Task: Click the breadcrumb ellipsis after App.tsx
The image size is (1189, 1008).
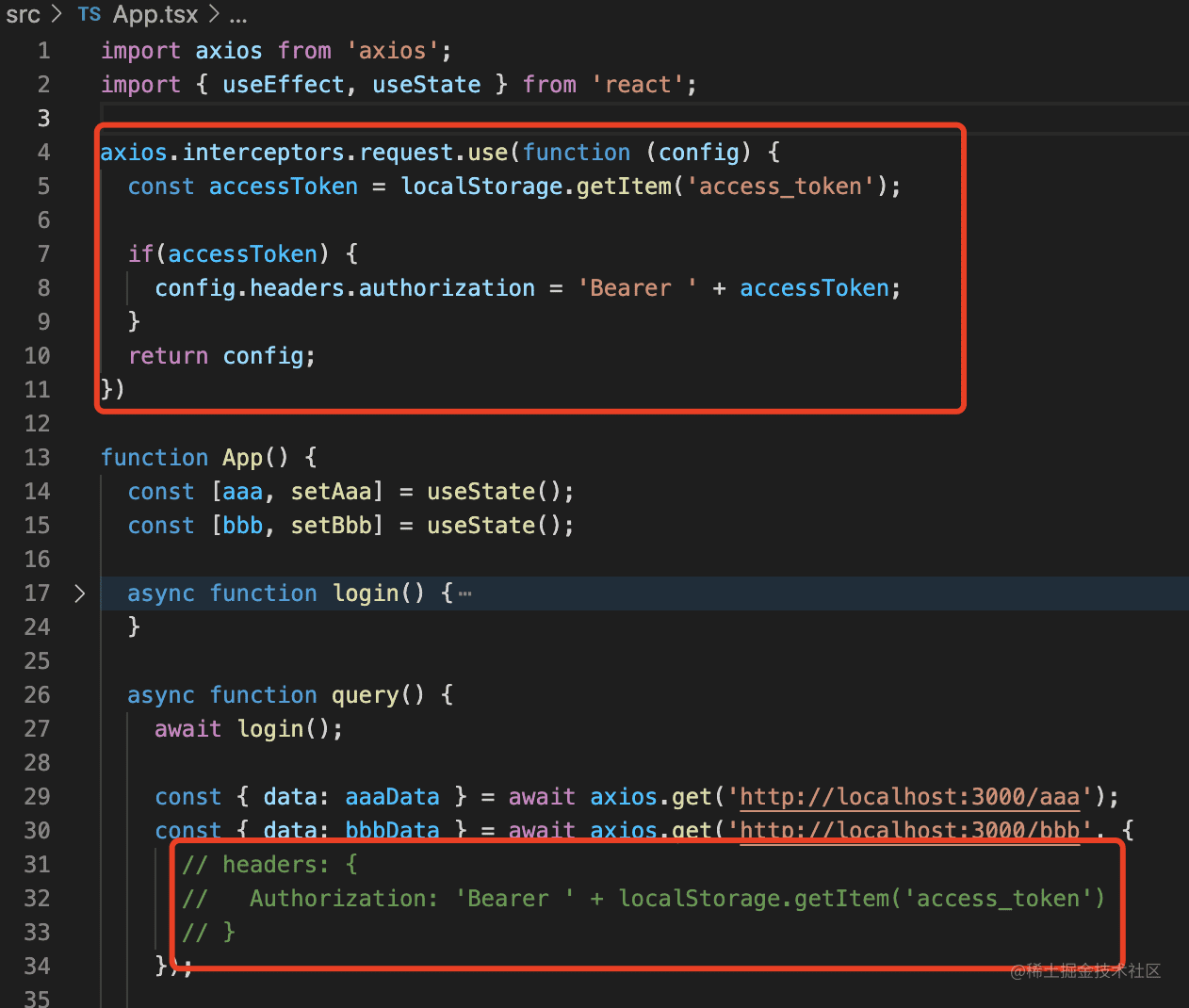Action: (x=238, y=16)
